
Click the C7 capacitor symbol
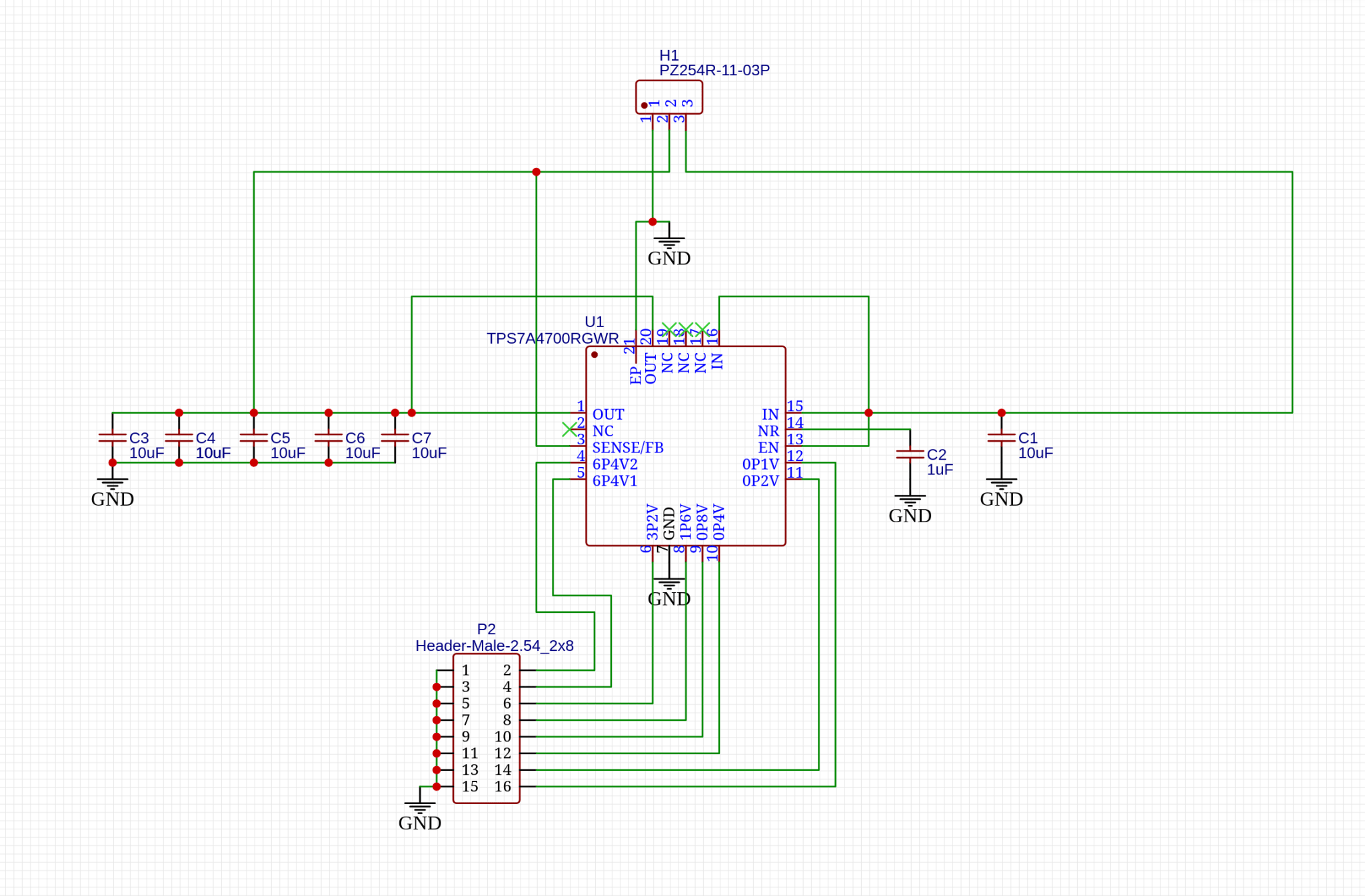pos(395,438)
